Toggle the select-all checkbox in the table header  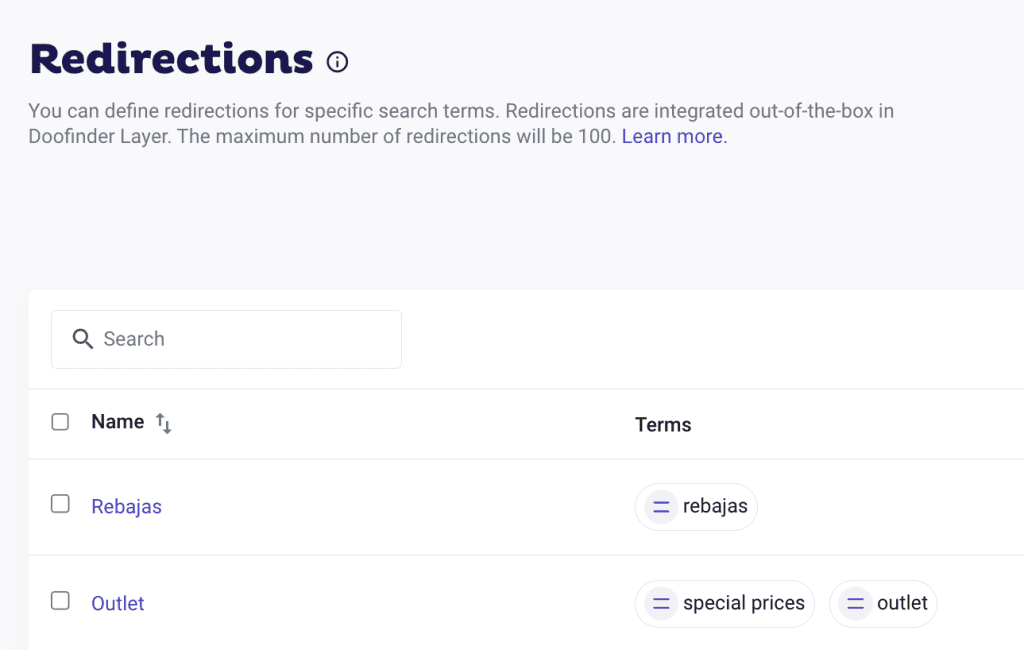[x=60, y=422]
